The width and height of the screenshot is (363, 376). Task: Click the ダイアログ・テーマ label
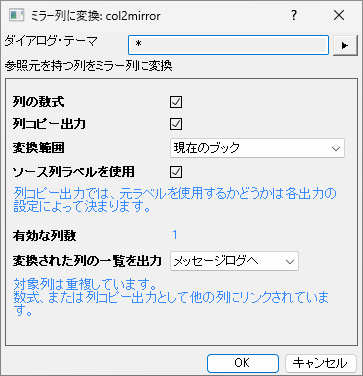pyautogui.click(x=51, y=42)
